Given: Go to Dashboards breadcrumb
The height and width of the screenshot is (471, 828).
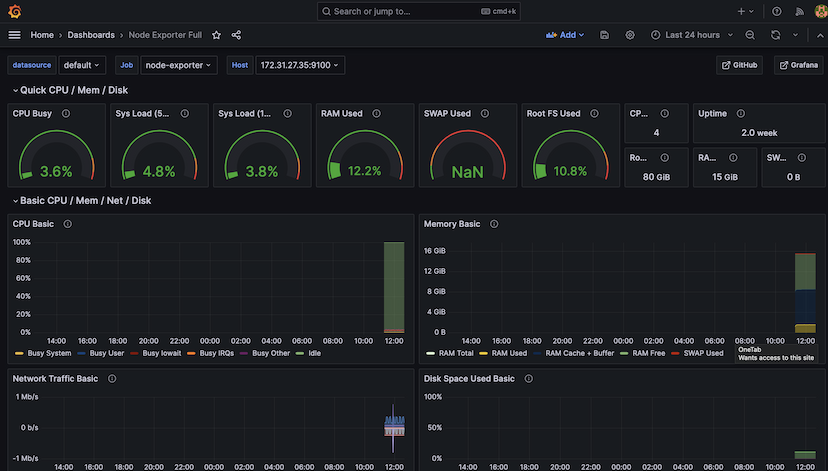Looking at the screenshot, I should coord(91,35).
